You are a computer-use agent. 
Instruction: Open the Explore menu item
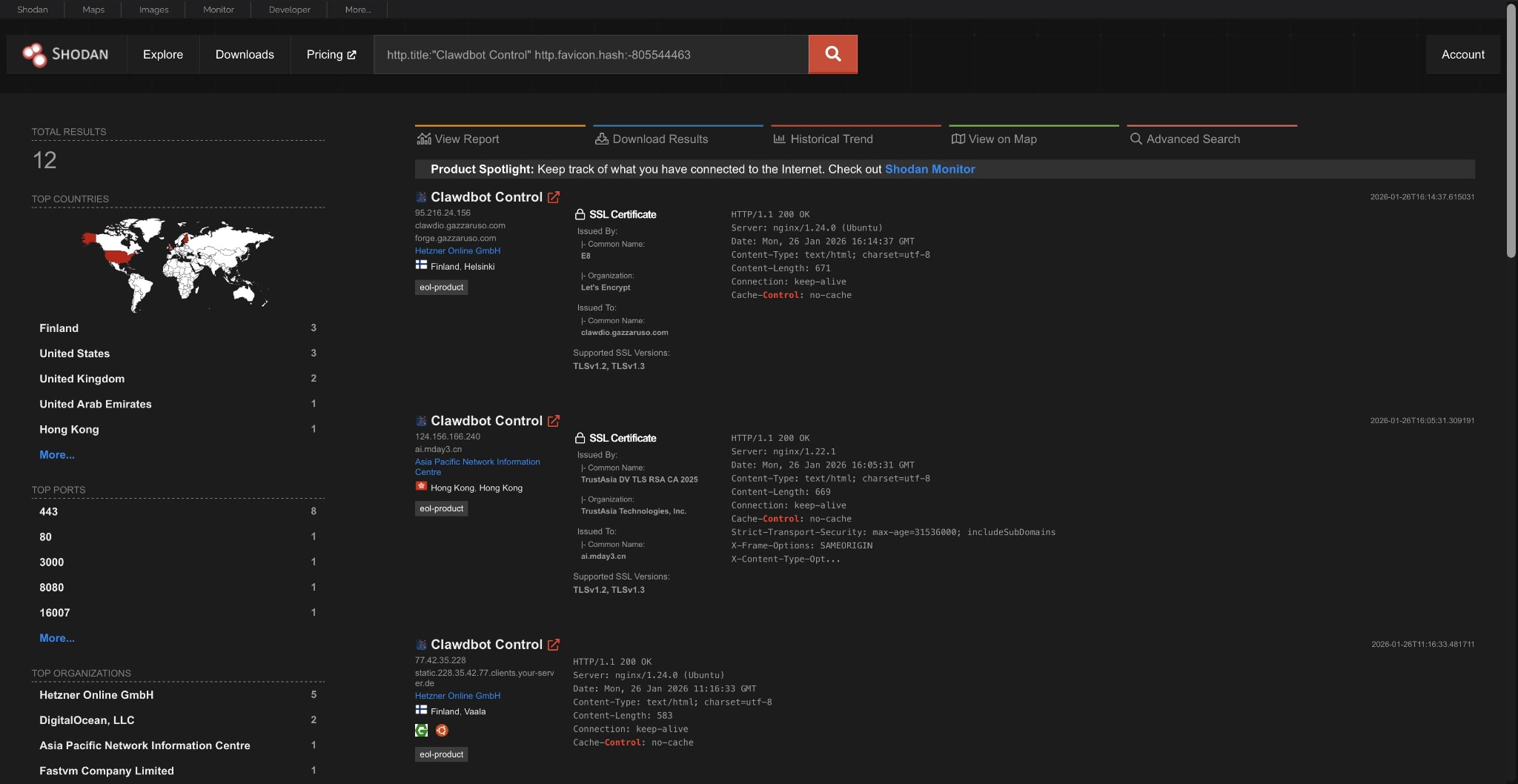point(163,54)
